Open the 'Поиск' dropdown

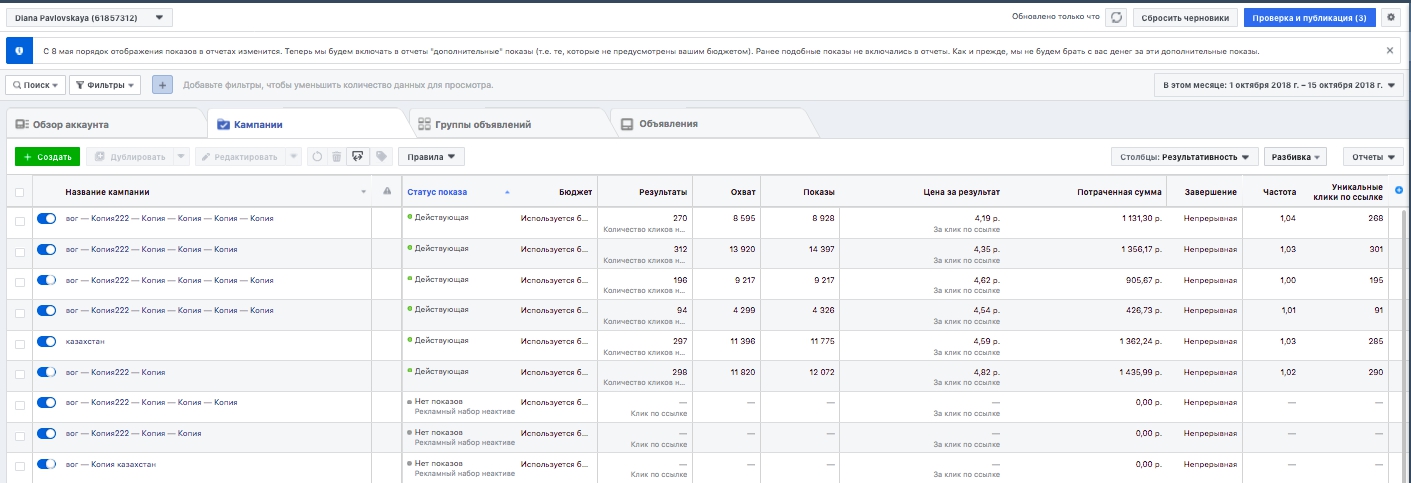tap(36, 86)
